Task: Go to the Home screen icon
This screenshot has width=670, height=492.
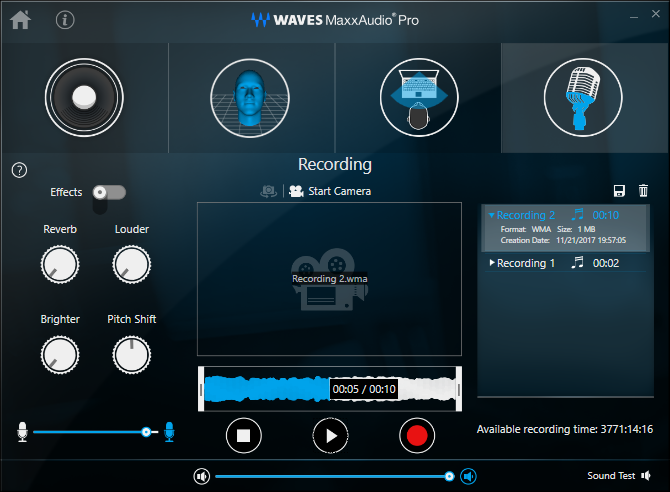Action: coord(21,20)
